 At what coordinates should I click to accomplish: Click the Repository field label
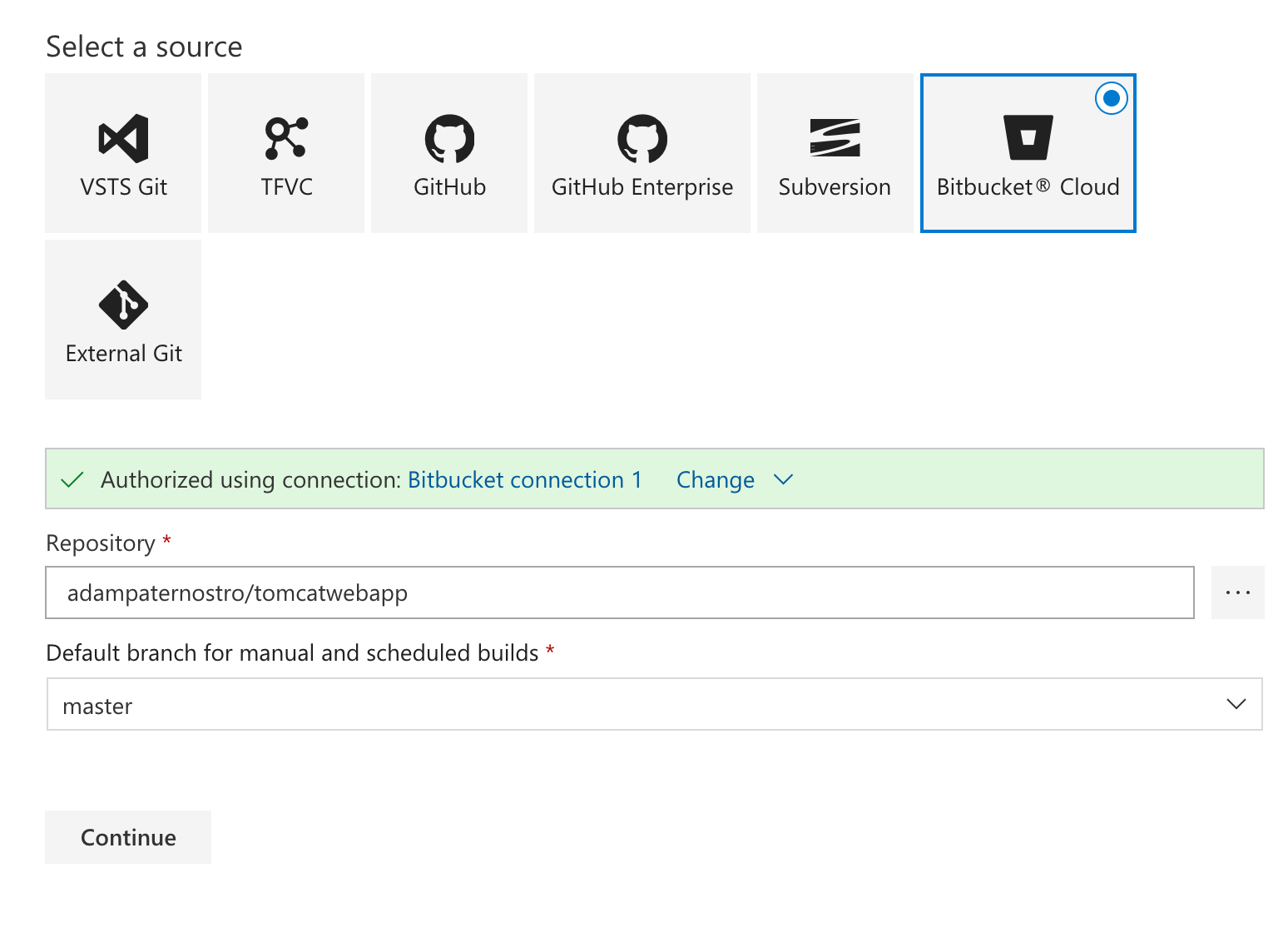pos(101,543)
